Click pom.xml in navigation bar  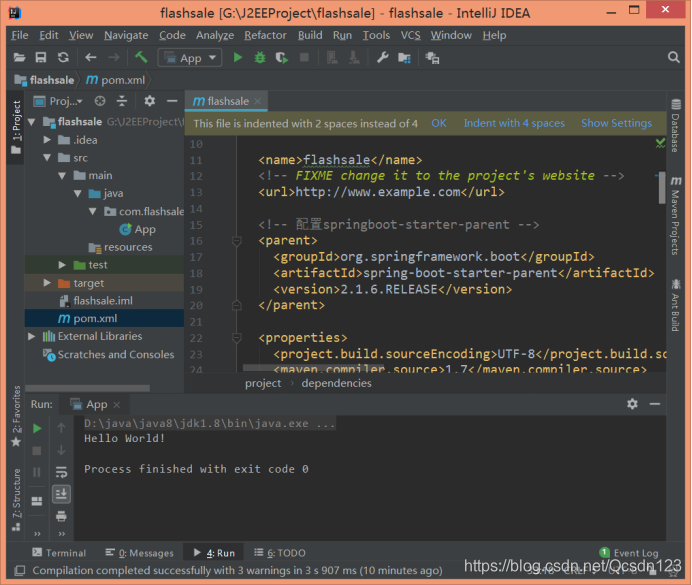116,80
